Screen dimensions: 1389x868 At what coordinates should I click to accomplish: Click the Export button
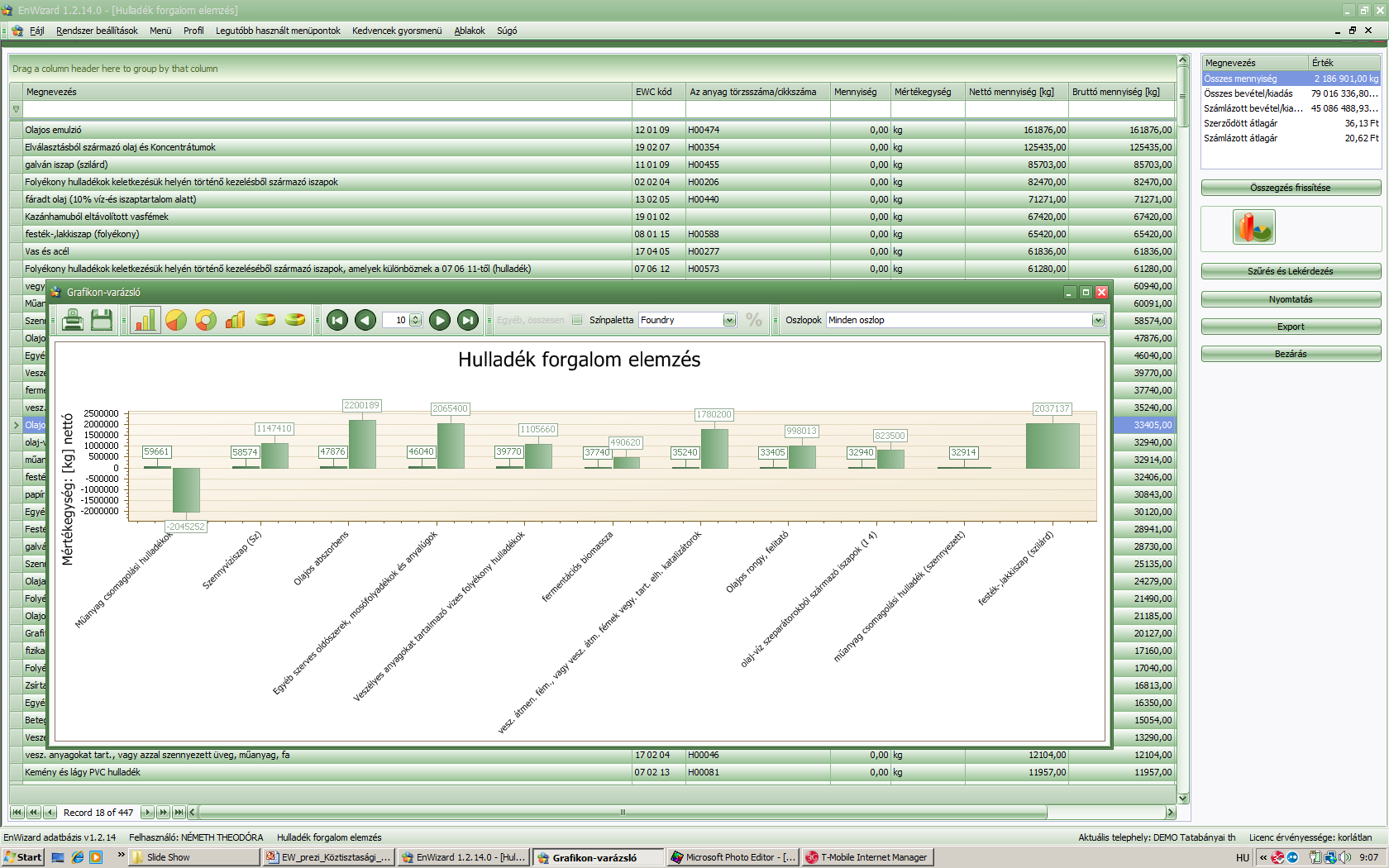pyautogui.click(x=1291, y=327)
